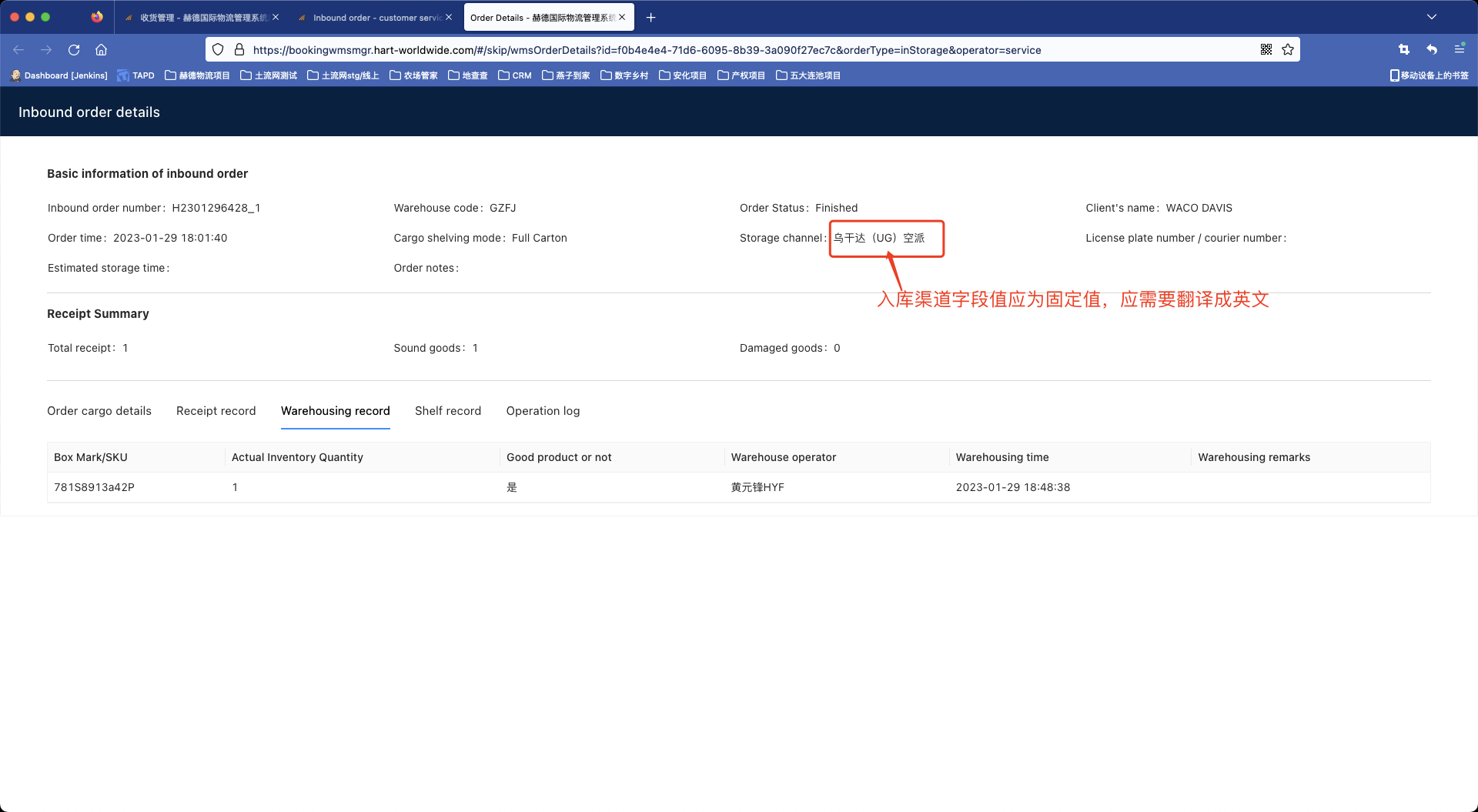Open Dashboard [Jenkins] bookmark
The width and height of the screenshot is (1478, 812).
[x=59, y=75]
